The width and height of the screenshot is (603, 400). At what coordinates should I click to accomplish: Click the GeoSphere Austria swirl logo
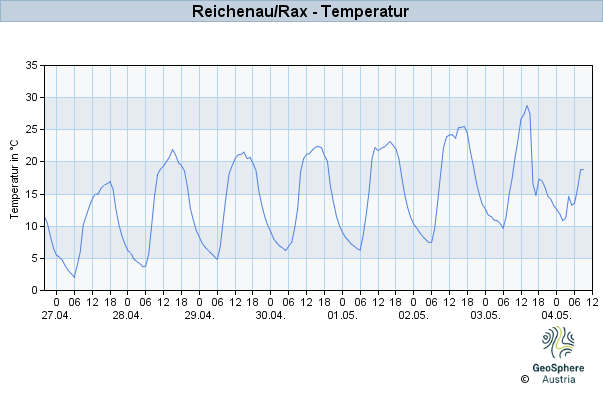pos(558,342)
